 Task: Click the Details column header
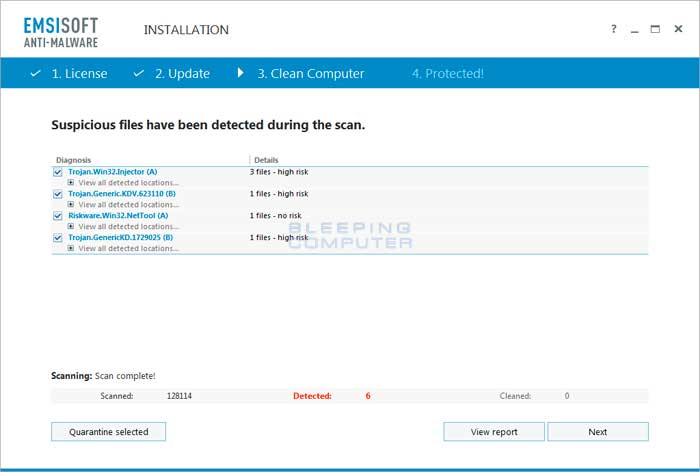point(266,160)
